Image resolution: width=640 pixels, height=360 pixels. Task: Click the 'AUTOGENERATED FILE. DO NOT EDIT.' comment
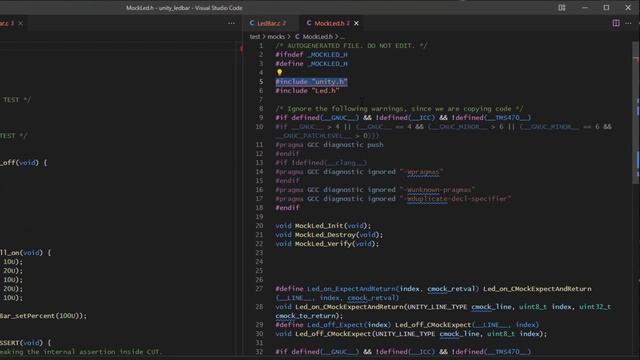(x=351, y=46)
